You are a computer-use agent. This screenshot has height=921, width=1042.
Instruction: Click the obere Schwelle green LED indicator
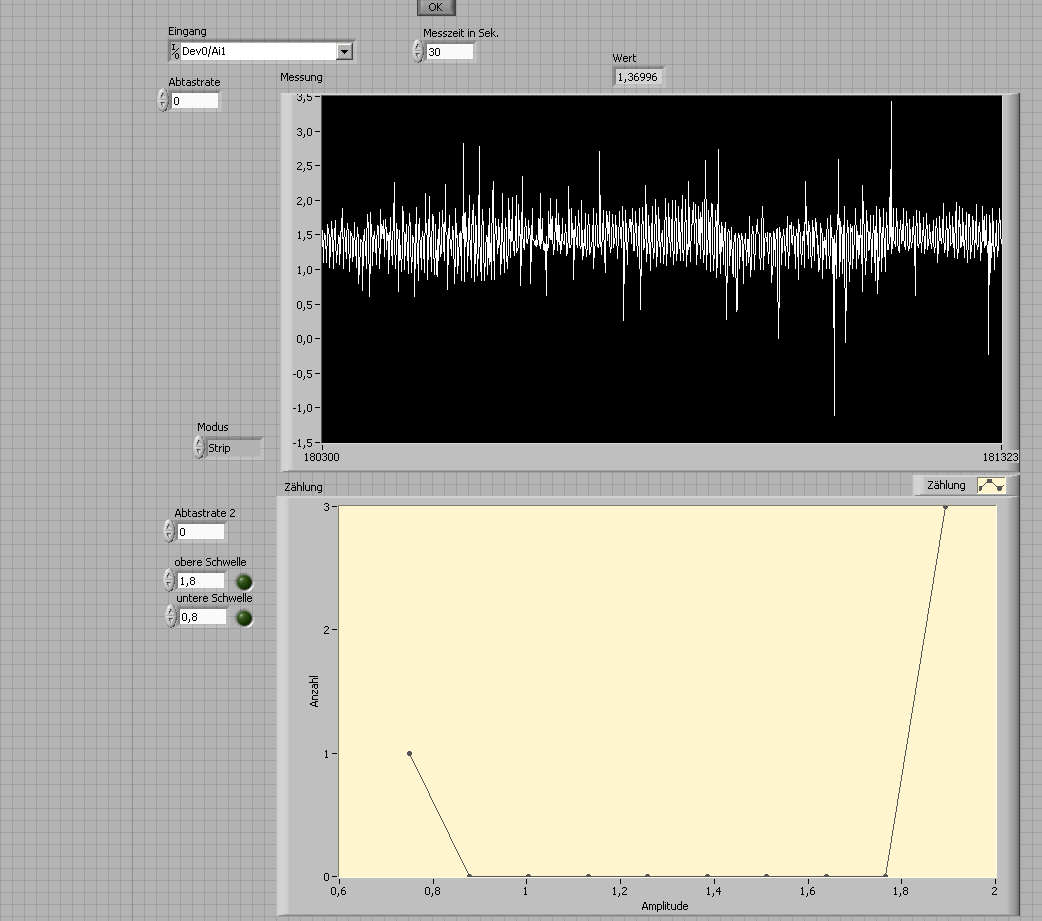pyautogui.click(x=245, y=582)
